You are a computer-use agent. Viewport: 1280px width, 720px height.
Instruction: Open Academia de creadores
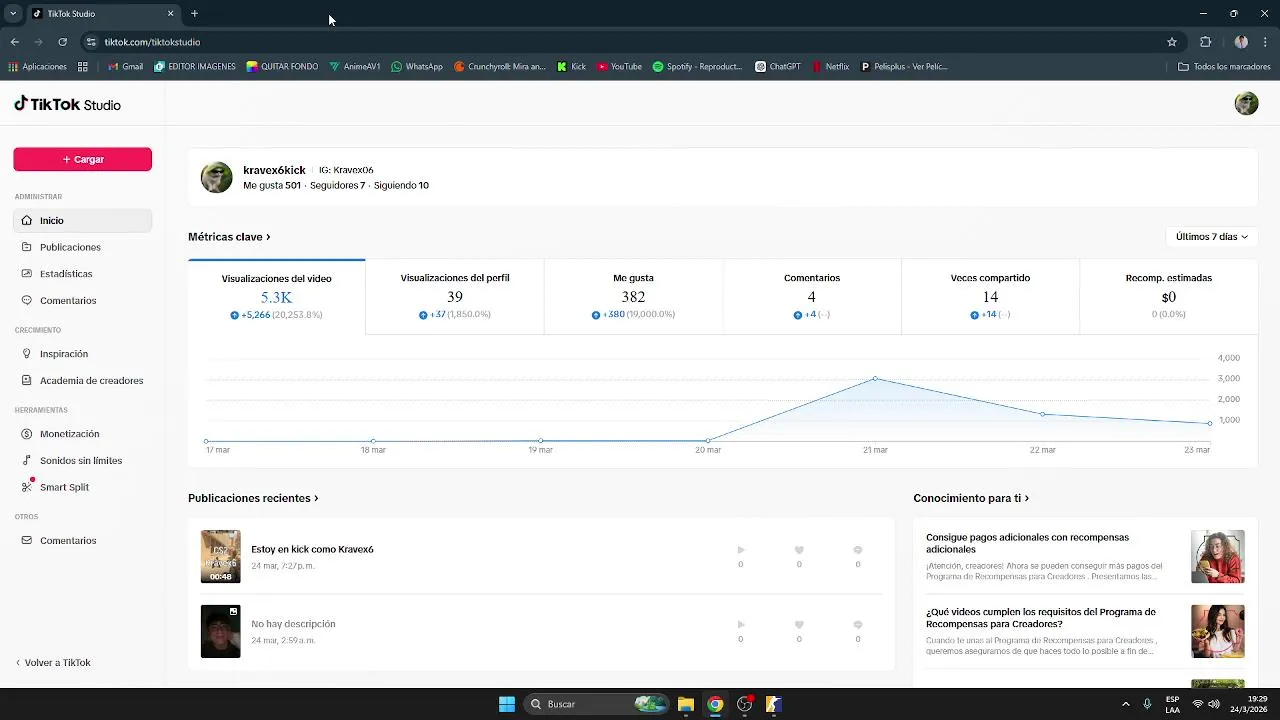point(82,380)
